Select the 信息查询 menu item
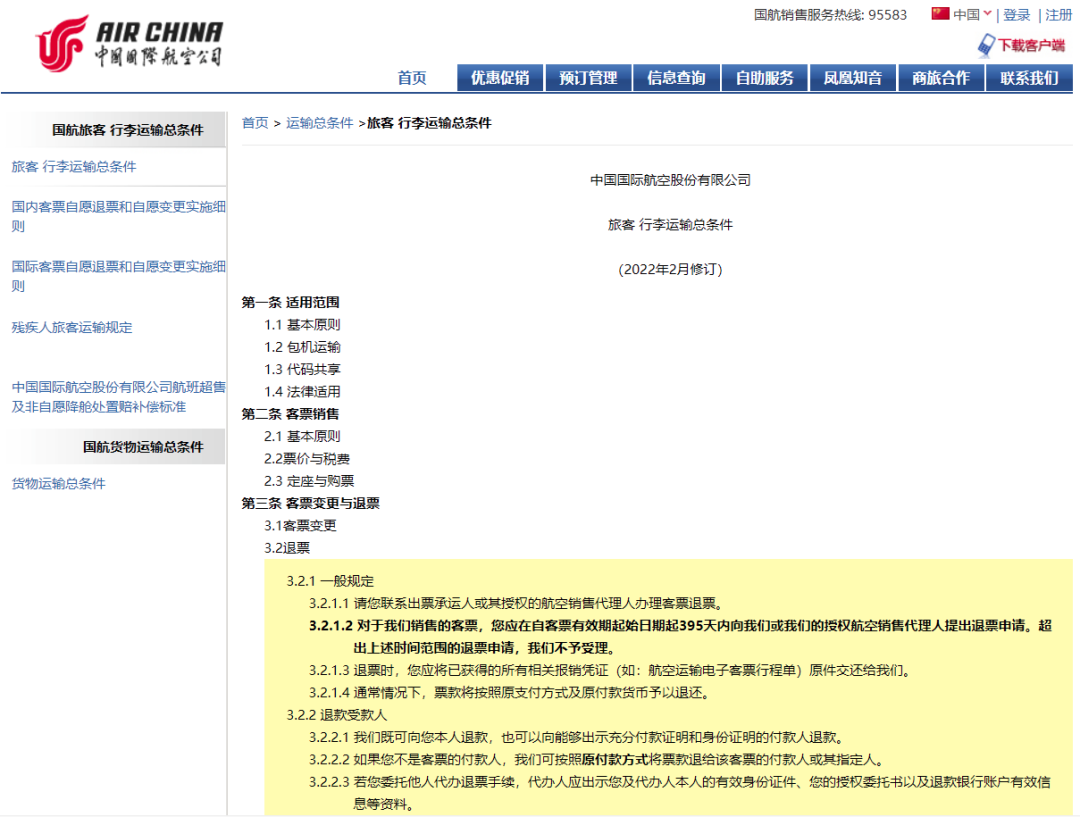1080x817 pixels. [x=676, y=78]
